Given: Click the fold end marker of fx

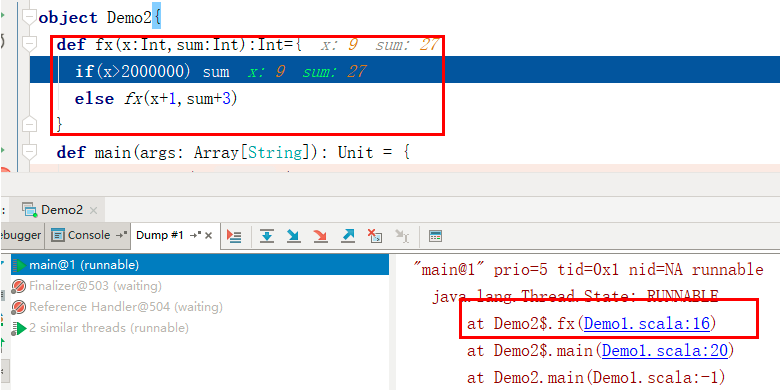Looking at the screenshot, I should 30,124.
